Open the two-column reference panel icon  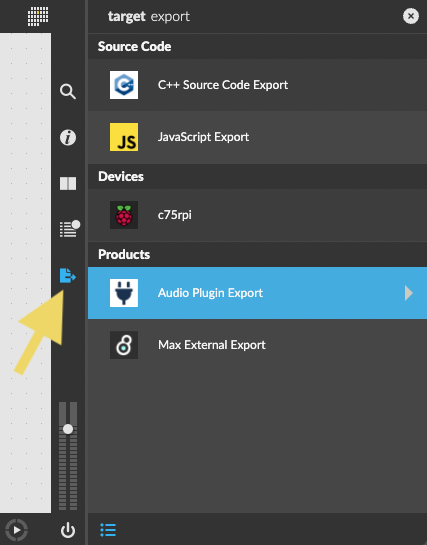(68, 184)
